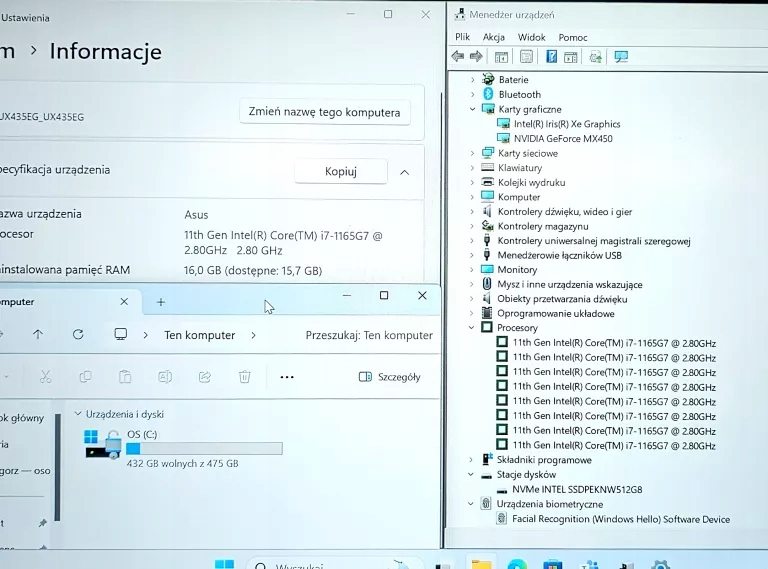The height and width of the screenshot is (569, 768).
Task: Select Oprogramowanie układowe category
Action: pyautogui.click(x=555, y=314)
